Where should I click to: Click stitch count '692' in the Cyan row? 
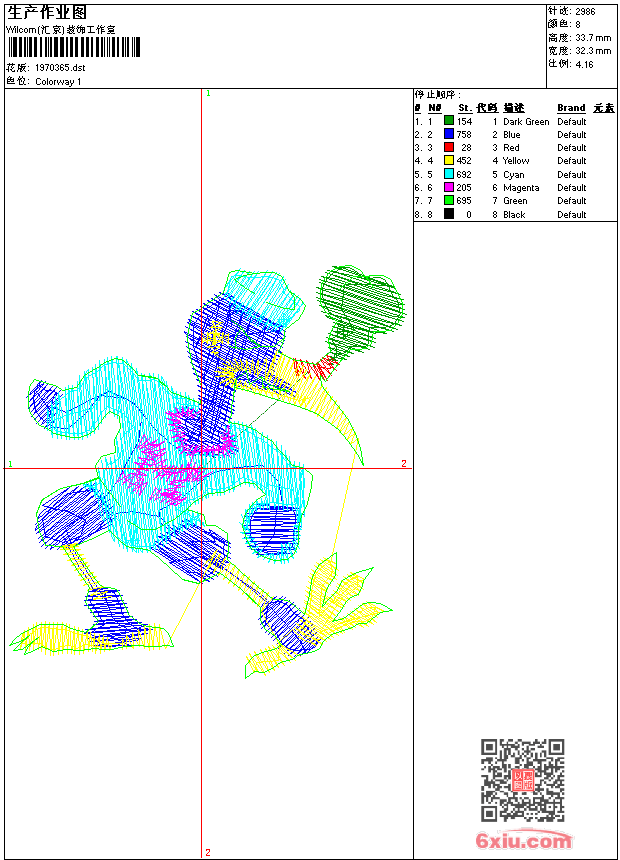(464, 174)
